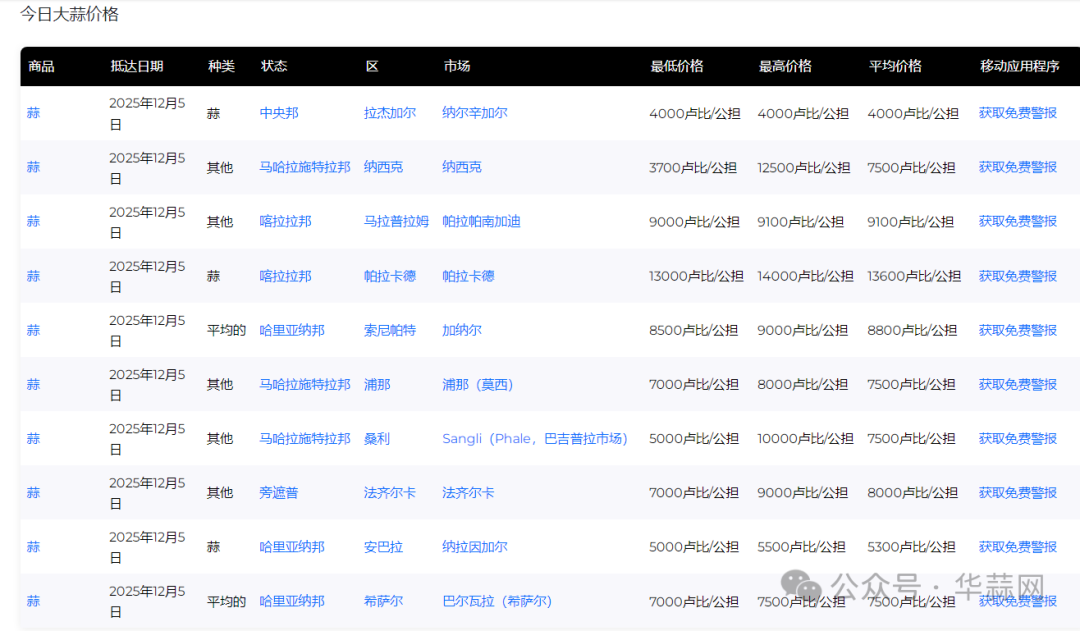Click the 区 column header
1080x631 pixels.
pyautogui.click(x=372, y=66)
